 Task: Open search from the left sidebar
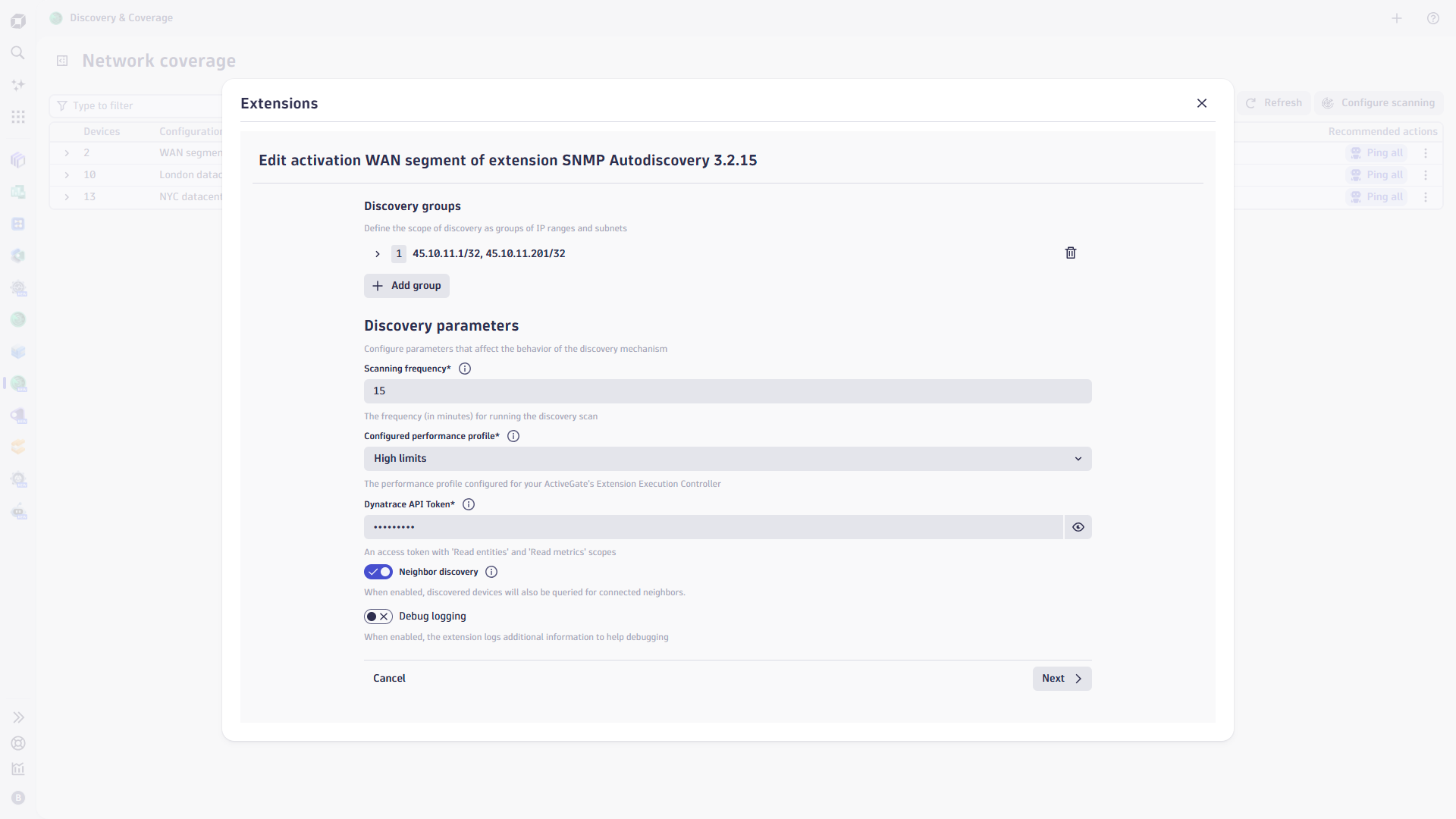coord(18,52)
